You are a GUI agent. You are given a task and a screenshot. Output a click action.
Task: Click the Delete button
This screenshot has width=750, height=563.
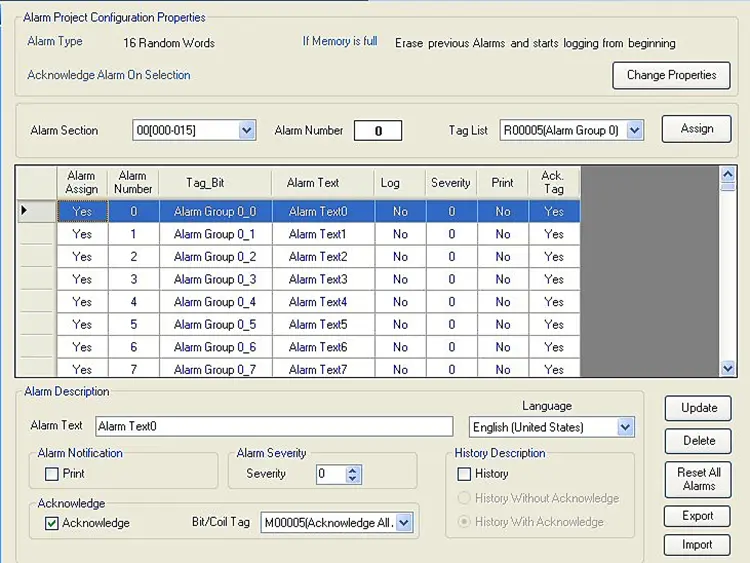point(698,441)
